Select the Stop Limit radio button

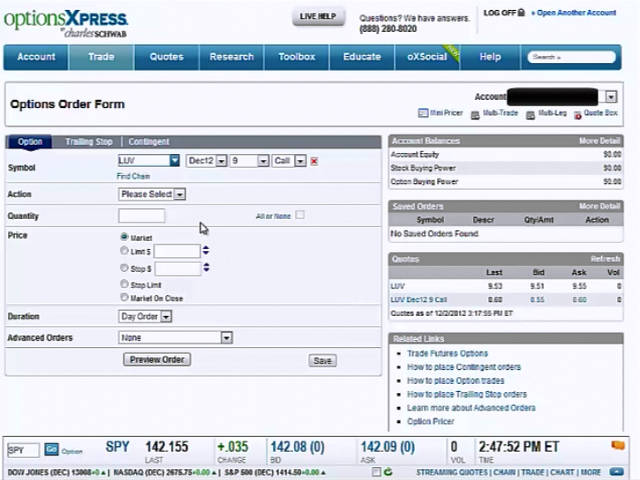click(x=124, y=284)
